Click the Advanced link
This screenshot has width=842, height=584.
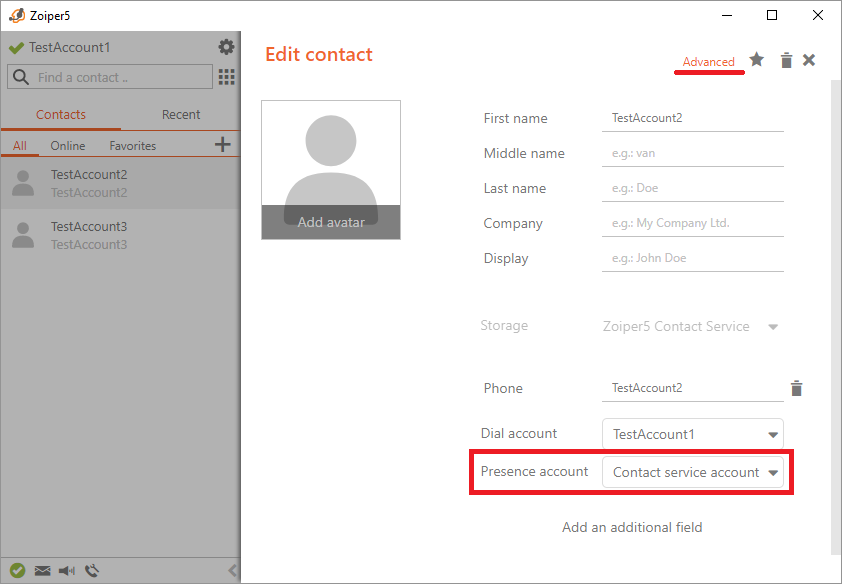pyautogui.click(x=708, y=62)
